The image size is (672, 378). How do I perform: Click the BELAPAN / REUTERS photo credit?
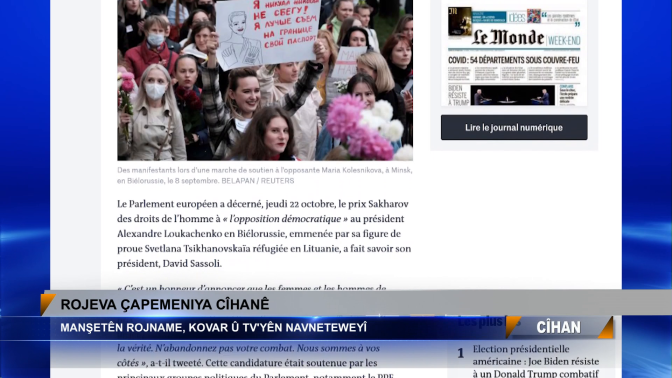(x=258, y=181)
